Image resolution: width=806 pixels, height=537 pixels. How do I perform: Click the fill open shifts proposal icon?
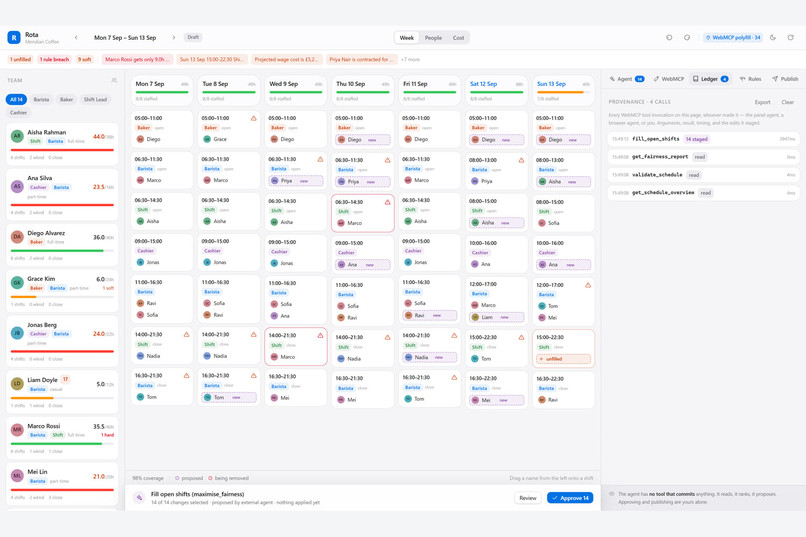click(139, 497)
